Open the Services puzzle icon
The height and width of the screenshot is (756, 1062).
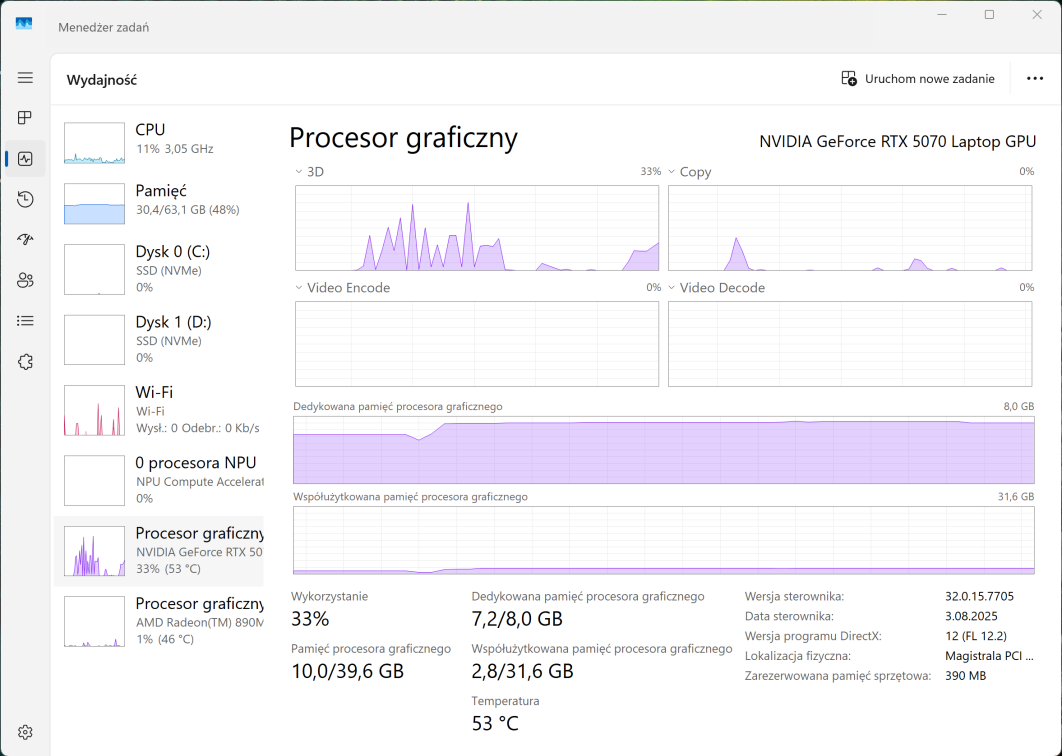[25, 361]
